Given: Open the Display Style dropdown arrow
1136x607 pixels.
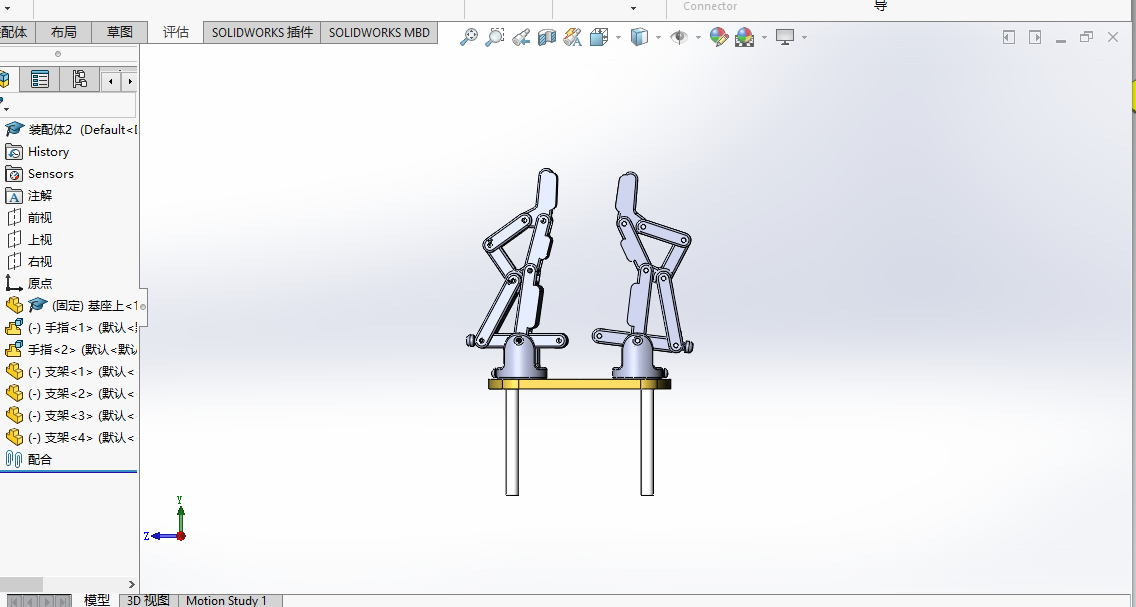Looking at the screenshot, I should pos(658,38).
